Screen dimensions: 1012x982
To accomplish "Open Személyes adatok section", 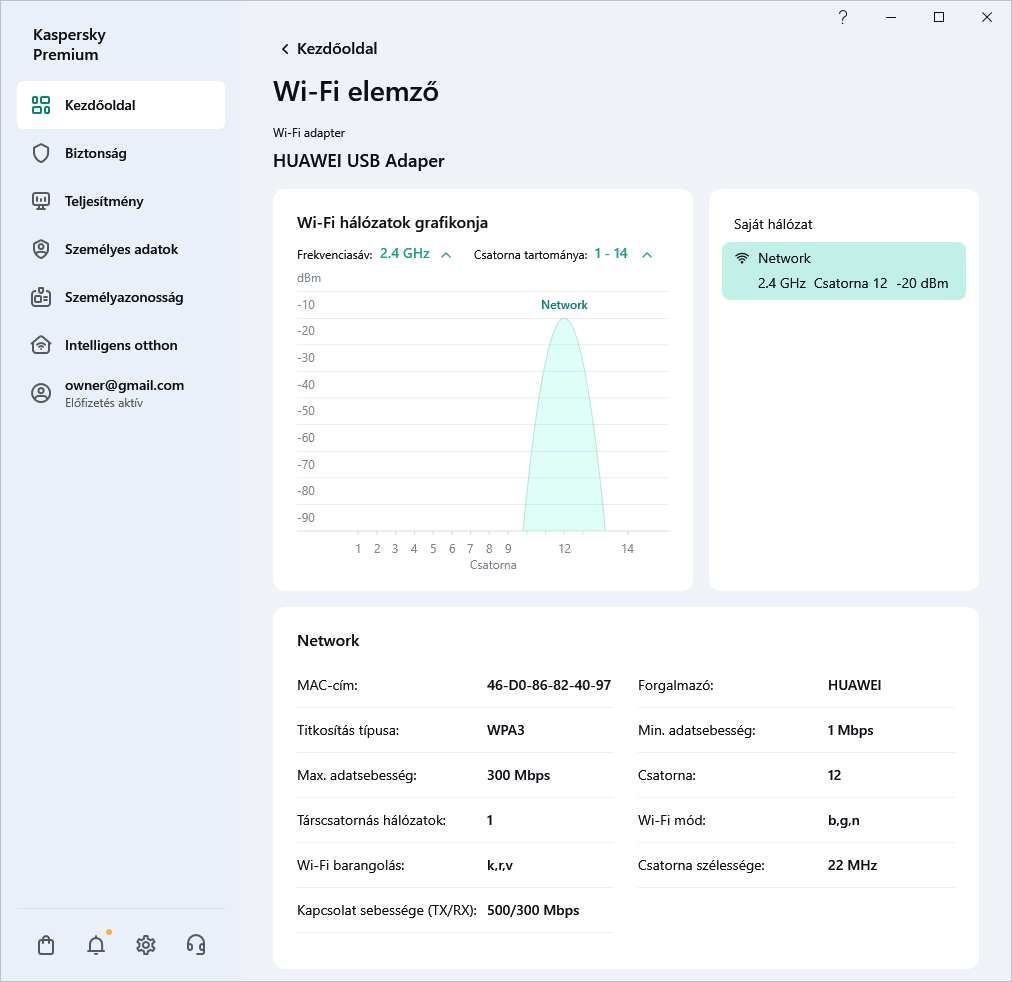I will coord(121,249).
